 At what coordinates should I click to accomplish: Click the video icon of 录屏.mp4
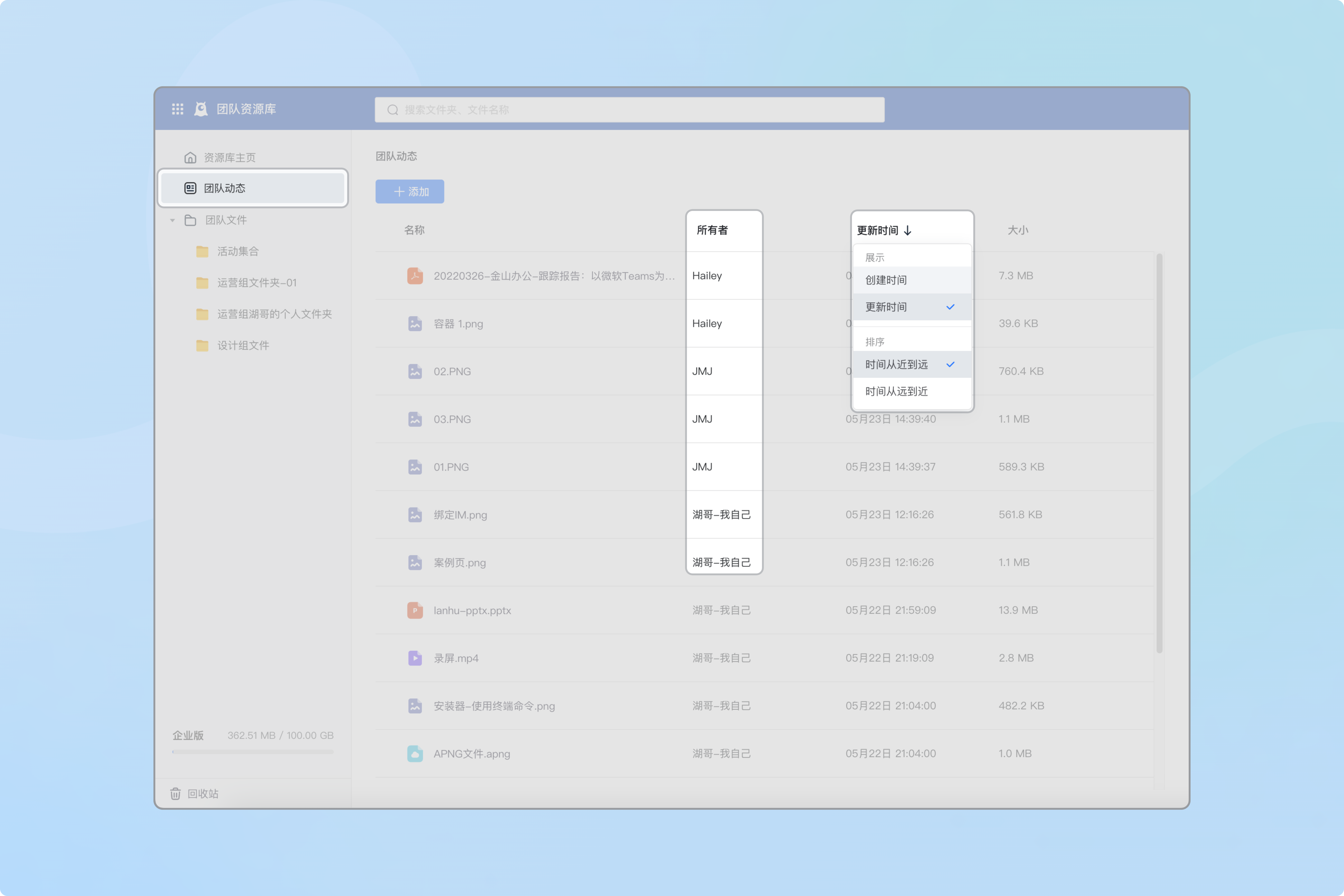415,658
